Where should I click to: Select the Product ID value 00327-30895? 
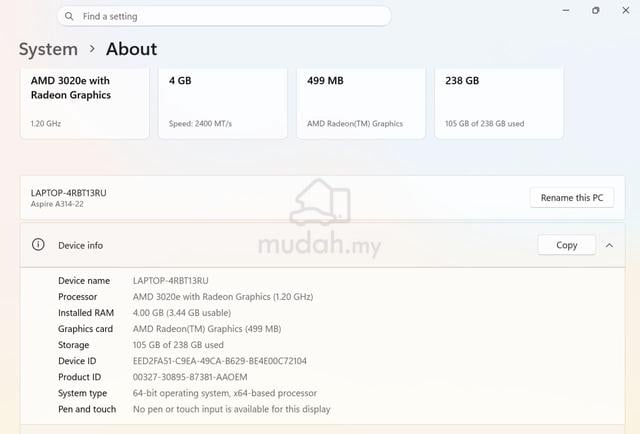coord(190,377)
